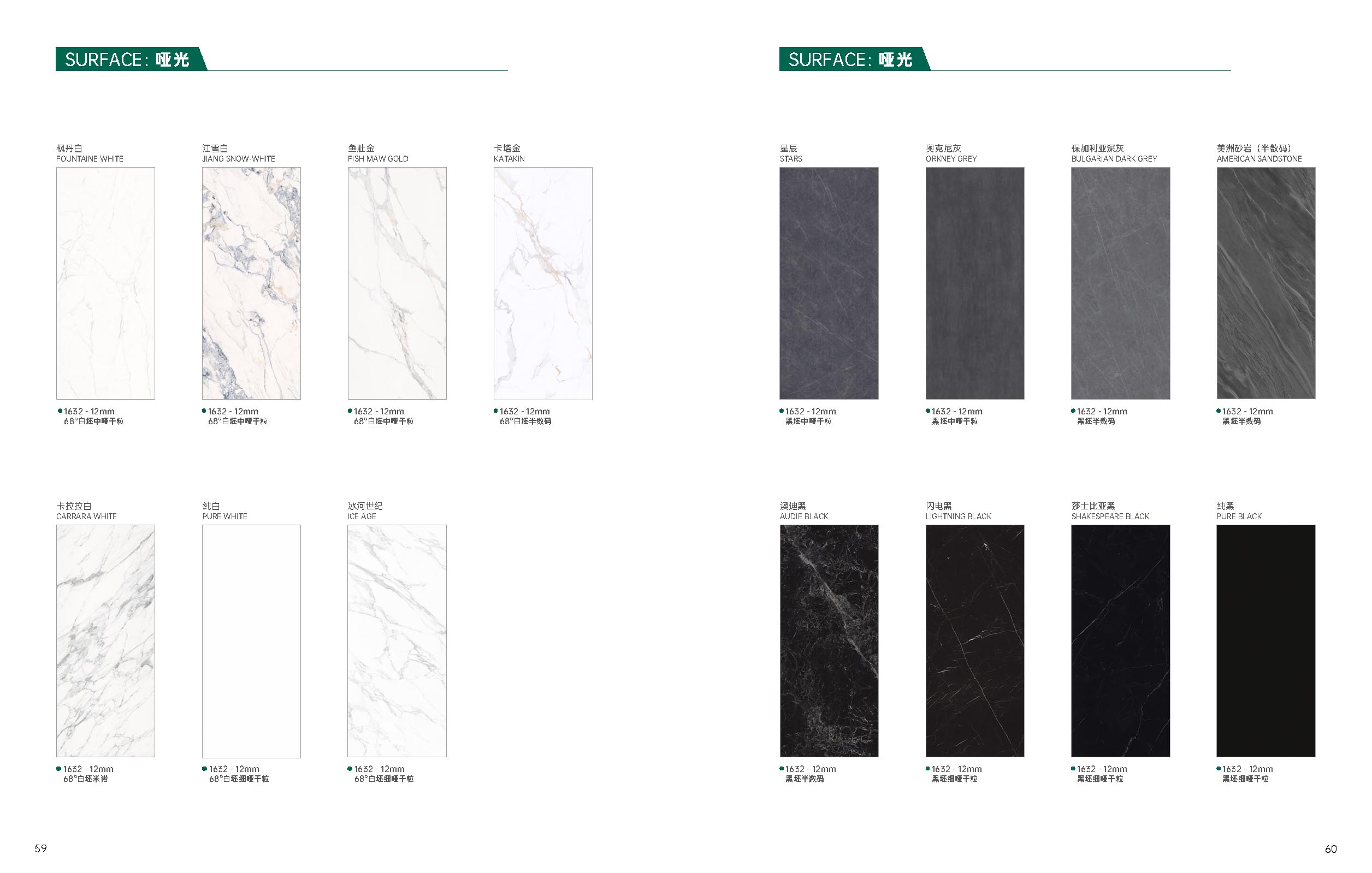Click the Pure White tile sample

click(x=251, y=640)
